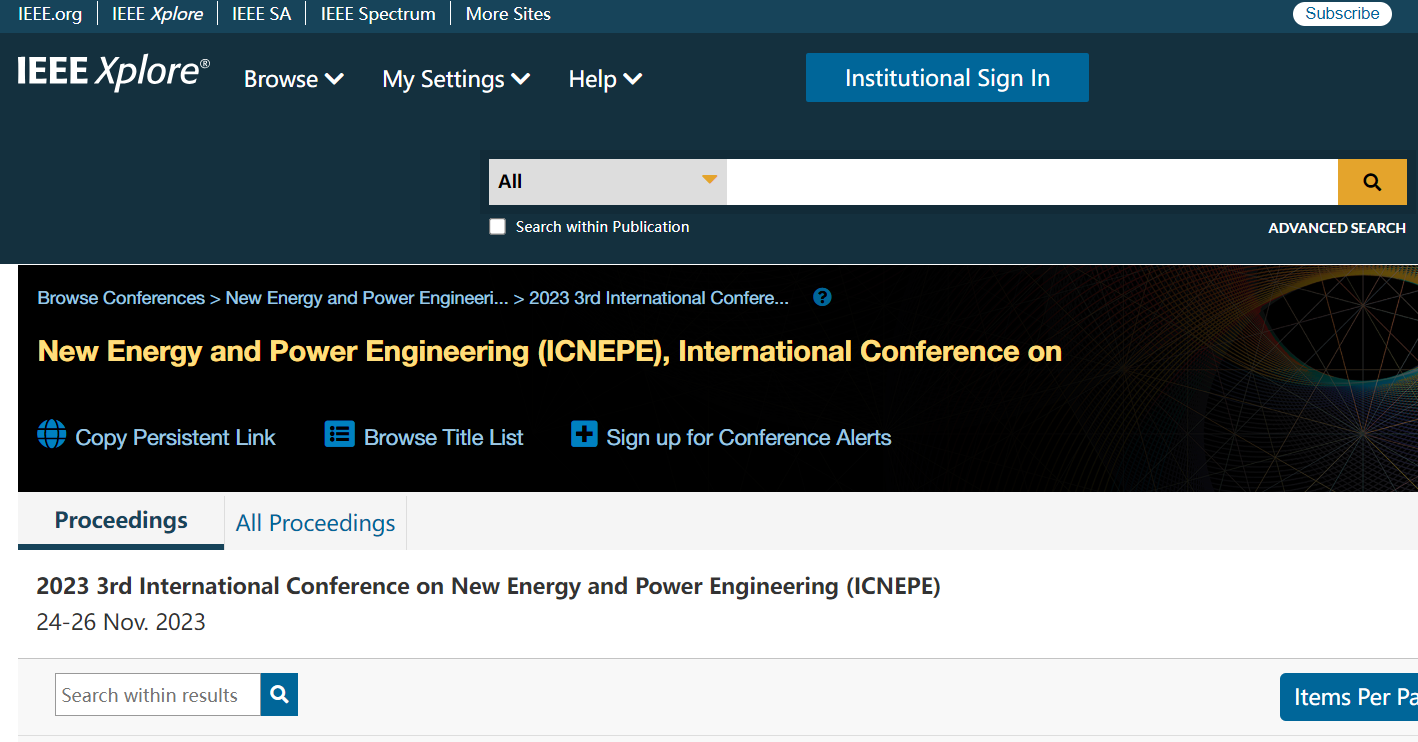
Task: Click the Browse Title List link text
Action: [443, 437]
